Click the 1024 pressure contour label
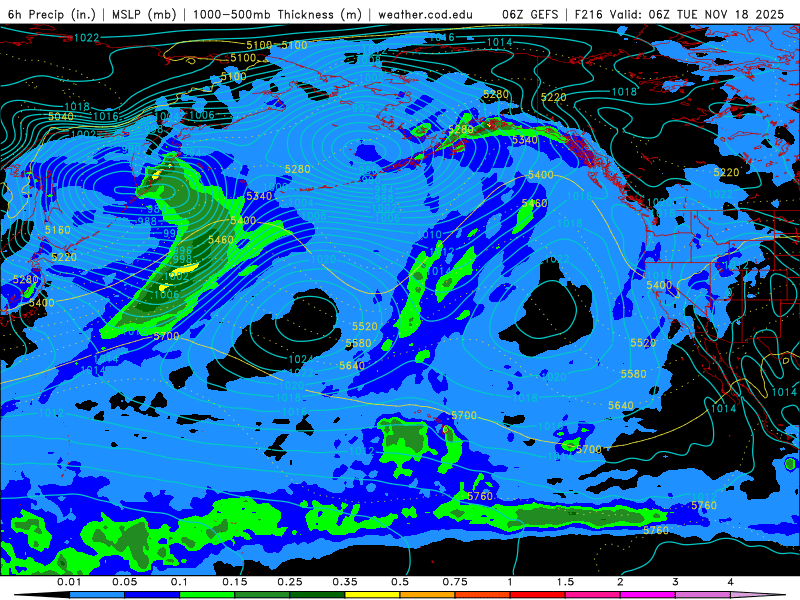Screen dimensions: 800x600 [300, 359]
